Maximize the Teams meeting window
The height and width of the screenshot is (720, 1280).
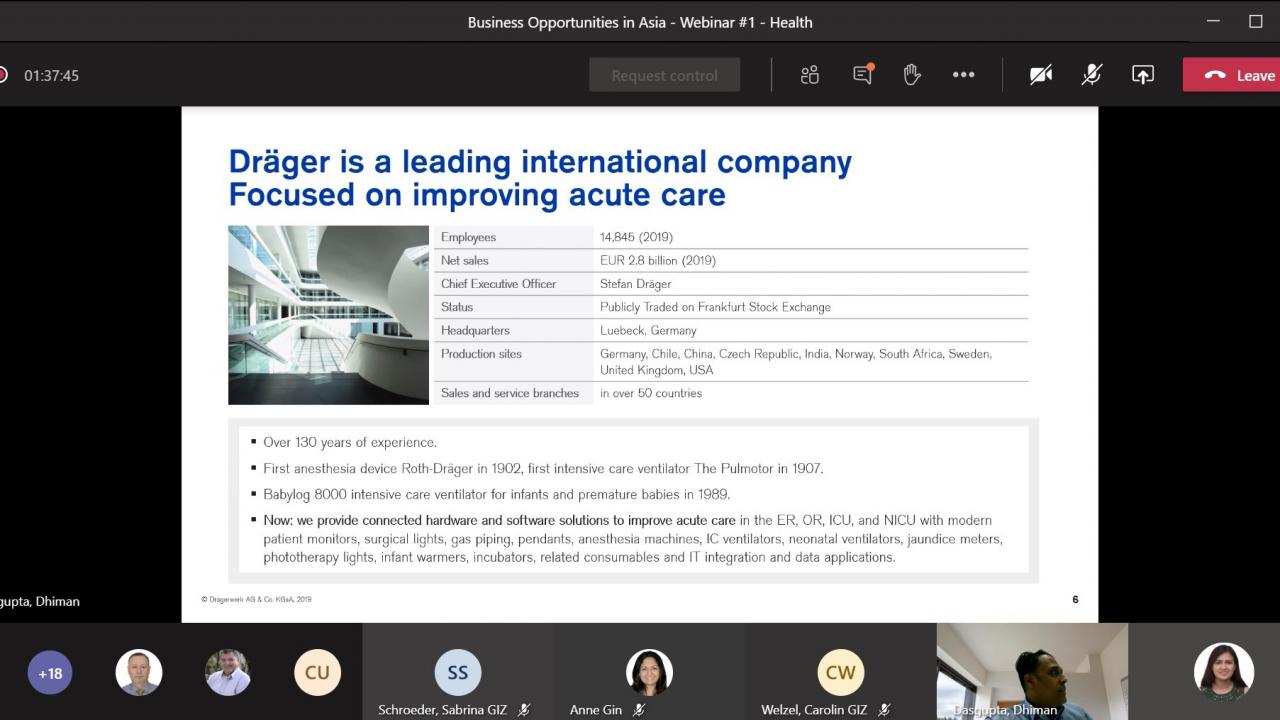[x=1256, y=21]
